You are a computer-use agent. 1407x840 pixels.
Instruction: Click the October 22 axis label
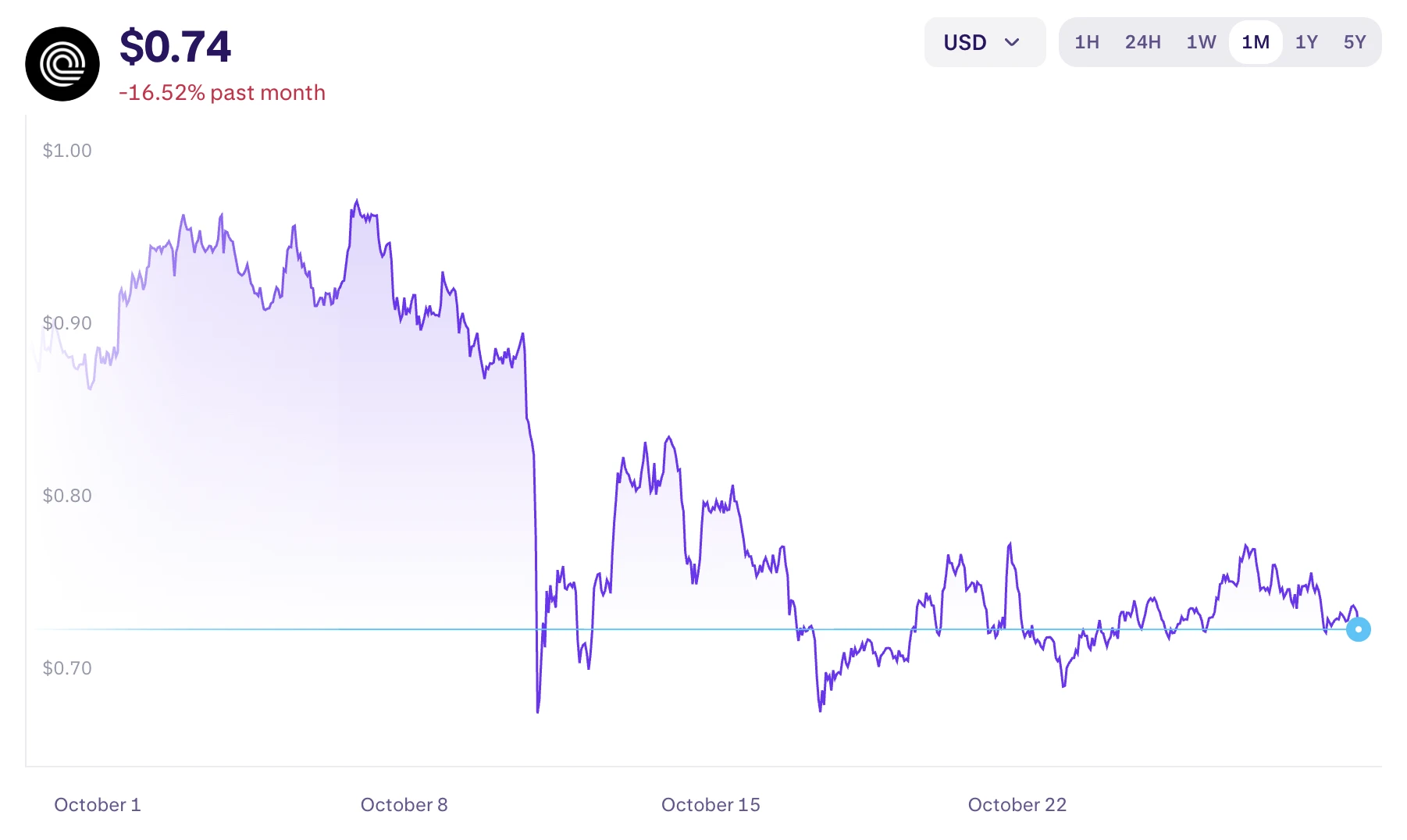pos(1017,805)
